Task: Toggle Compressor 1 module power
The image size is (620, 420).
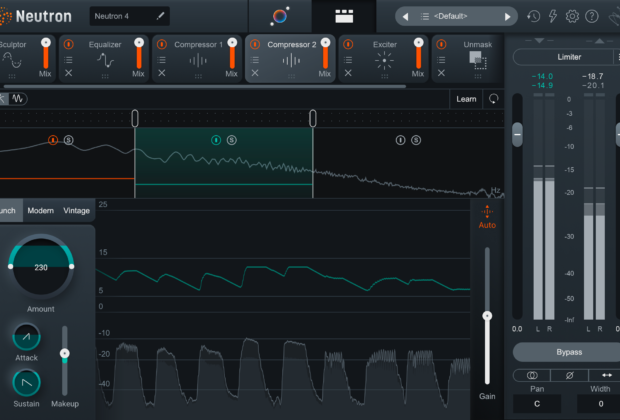Action: tap(162, 44)
